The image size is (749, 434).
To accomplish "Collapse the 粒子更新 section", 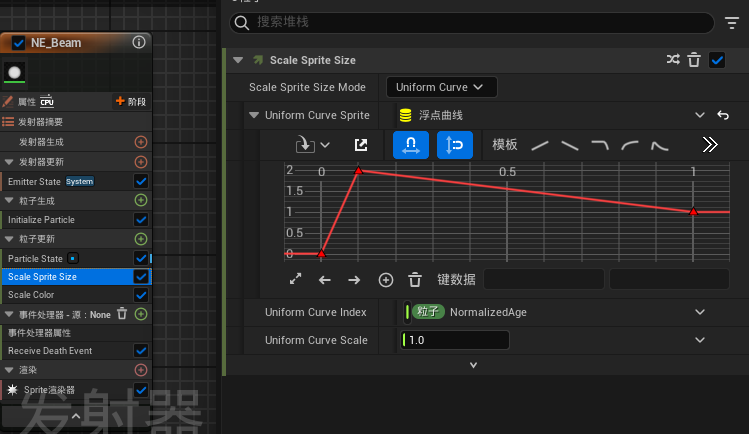I will pyautogui.click(x=9, y=239).
